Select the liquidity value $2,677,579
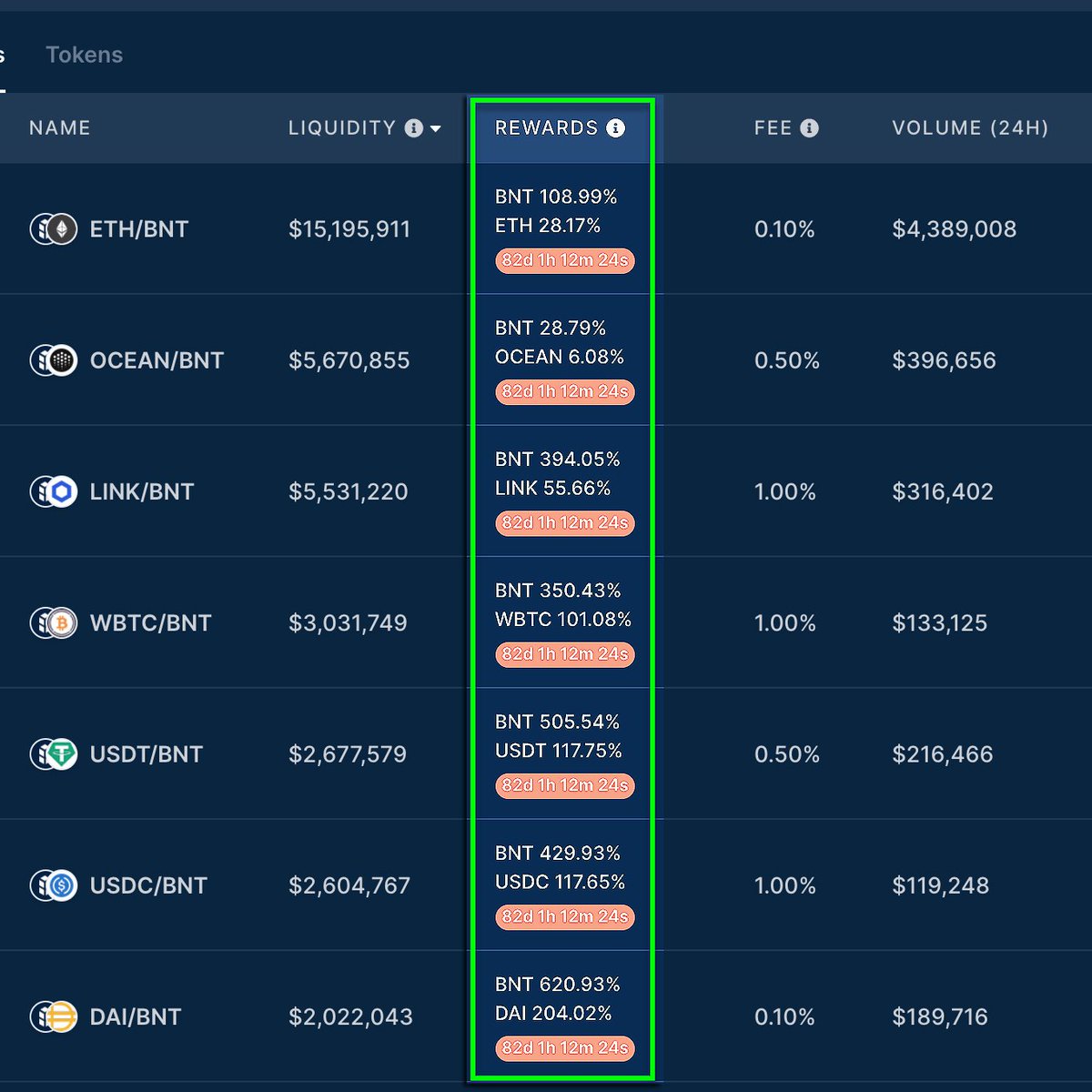This screenshot has height=1092, width=1092. [348, 754]
